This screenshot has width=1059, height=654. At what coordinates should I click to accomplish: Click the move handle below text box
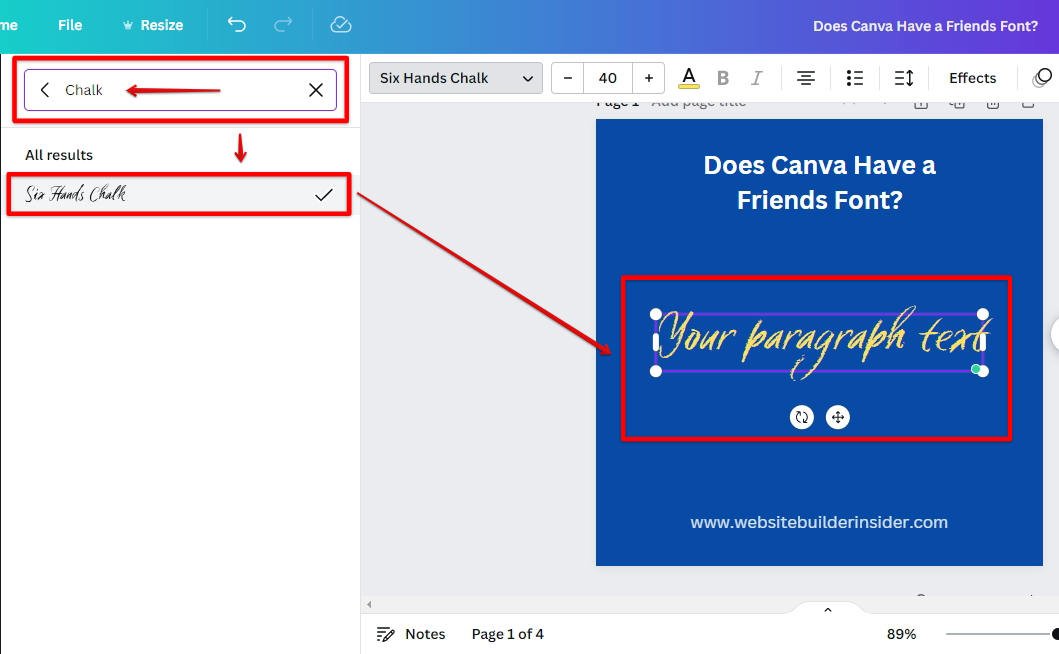click(x=838, y=417)
